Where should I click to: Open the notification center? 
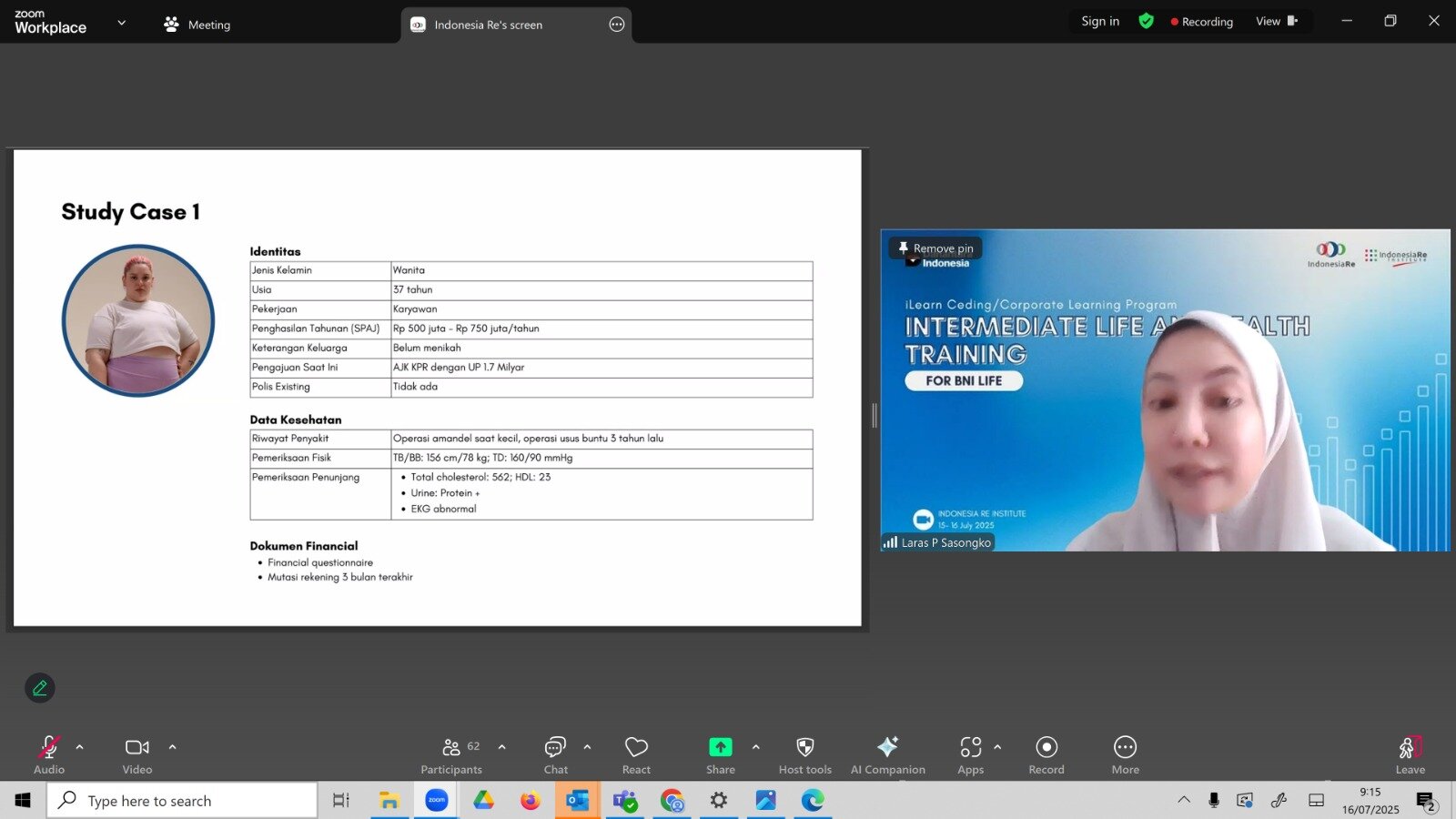[x=1426, y=801]
